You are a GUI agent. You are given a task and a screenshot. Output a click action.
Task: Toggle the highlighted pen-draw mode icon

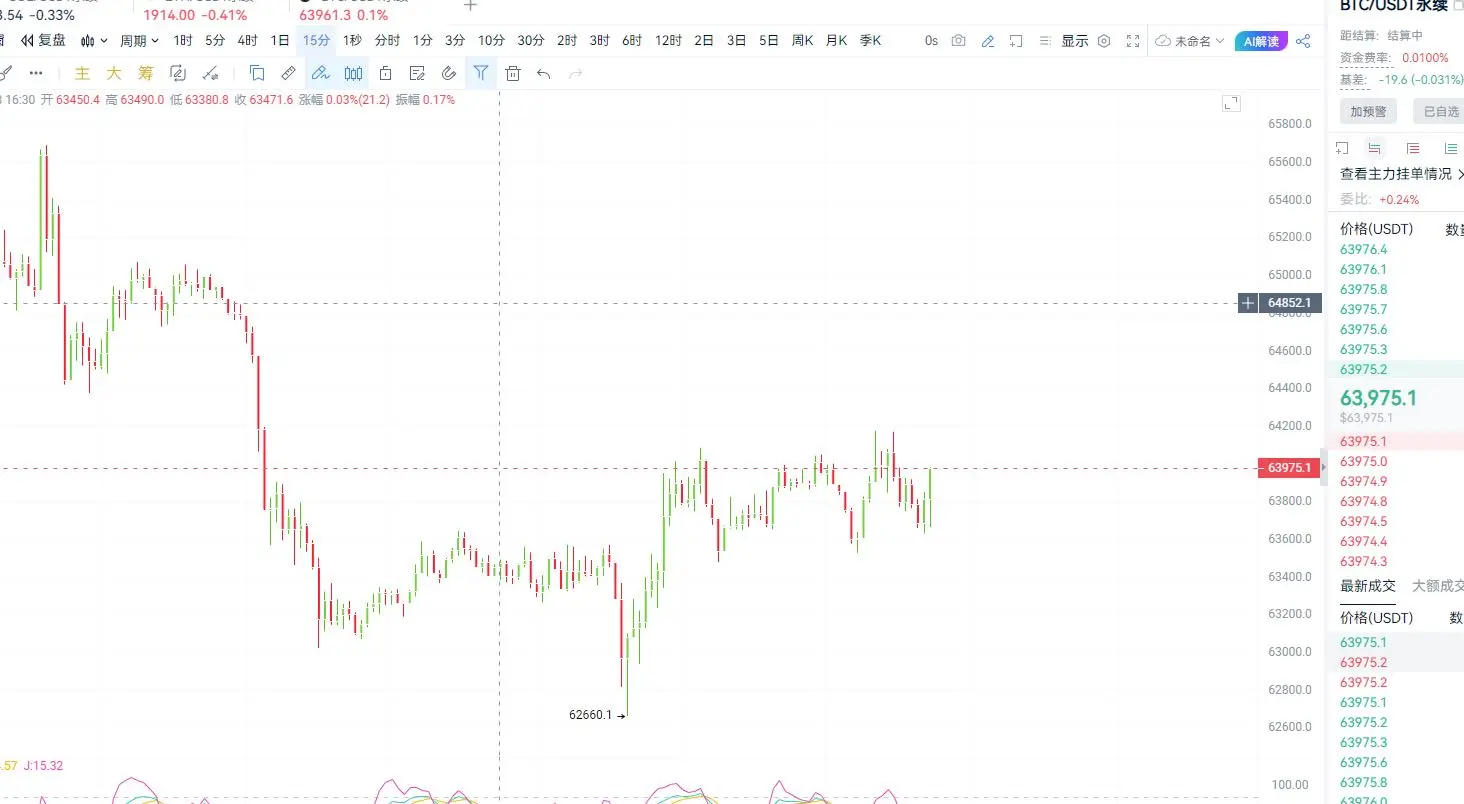(x=320, y=73)
